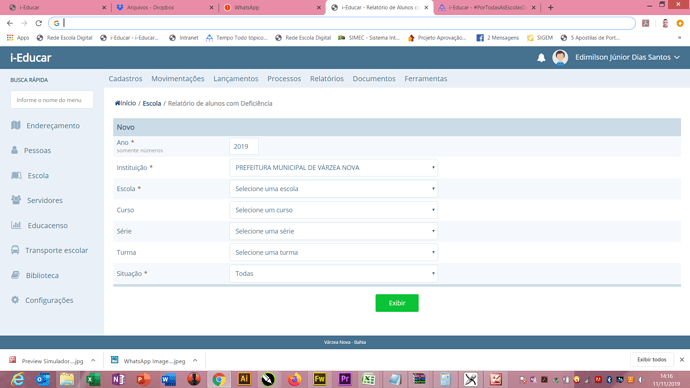The image size is (690, 388).
Task: Open the Relatórios menu
Action: point(327,79)
